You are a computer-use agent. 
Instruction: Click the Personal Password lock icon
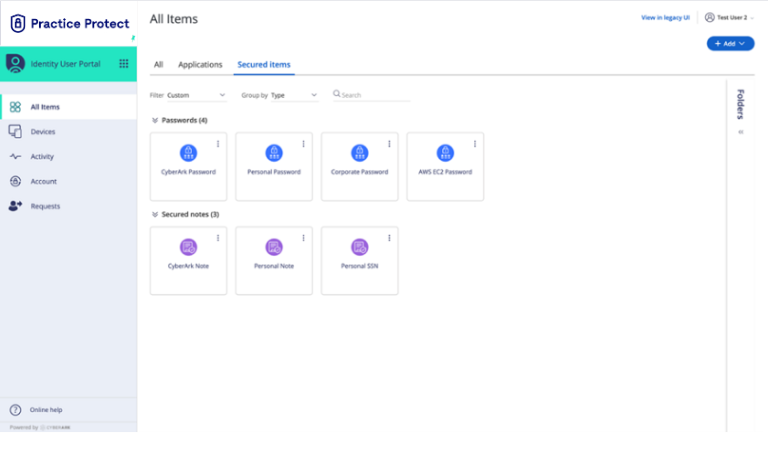tap(274, 153)
